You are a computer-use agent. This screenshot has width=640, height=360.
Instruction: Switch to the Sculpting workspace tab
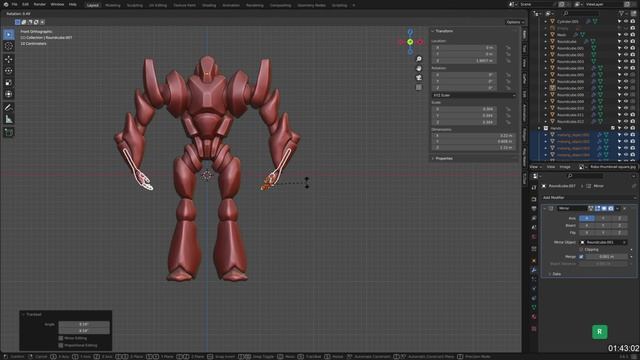pyautogui.click(x=134, y=5)
